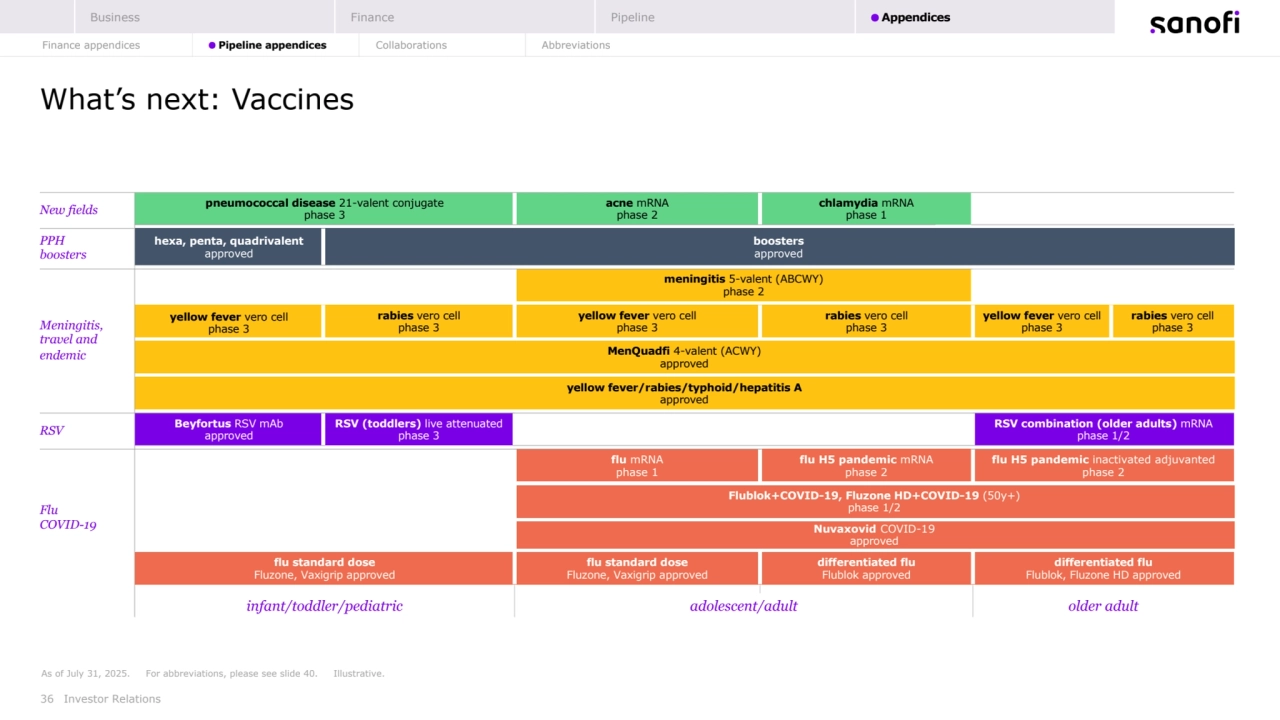Click RSV combination (older adults) mRNA box
Viewport: 1280px width, 720px height.
tap(1104, 429)
